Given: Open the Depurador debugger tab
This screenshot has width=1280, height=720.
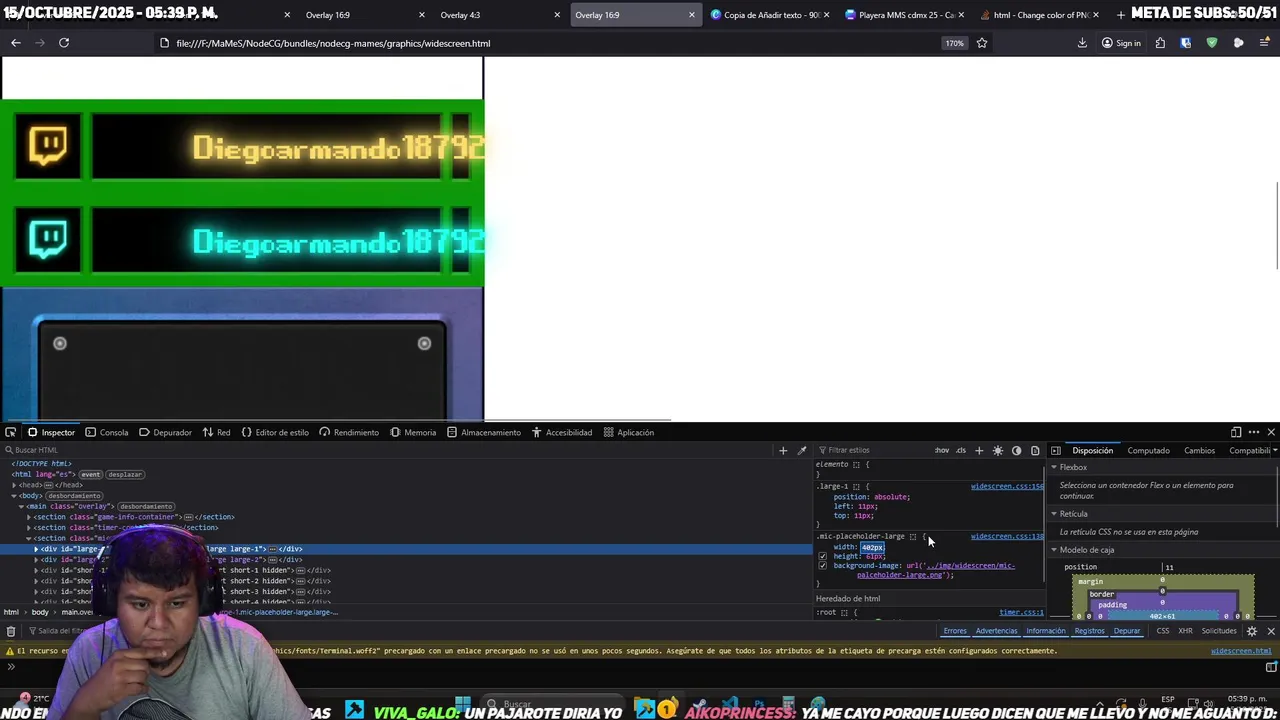Looking at the screenshot, I should [165, 432].
